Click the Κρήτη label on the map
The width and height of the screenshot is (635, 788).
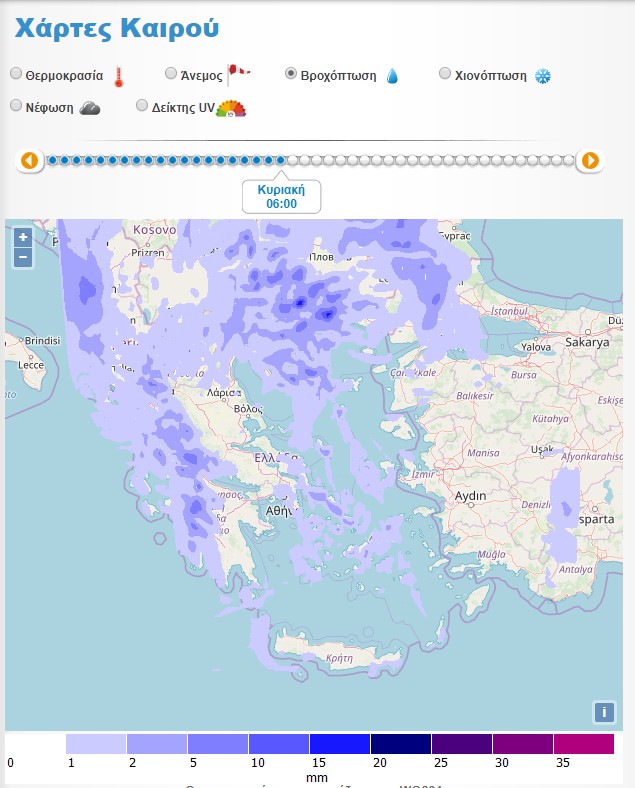tap(339, 658)
